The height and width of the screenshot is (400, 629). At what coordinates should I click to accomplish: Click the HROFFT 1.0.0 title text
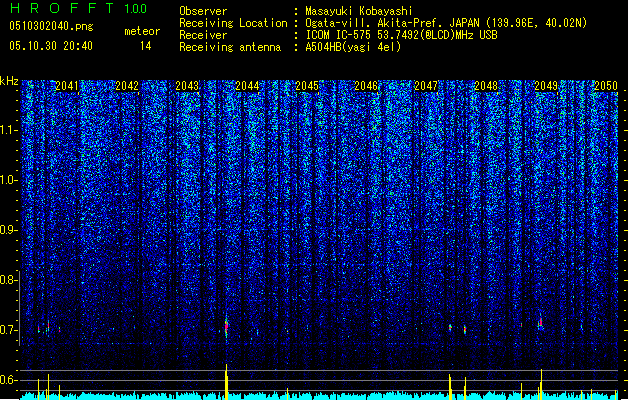pos(79,8)
